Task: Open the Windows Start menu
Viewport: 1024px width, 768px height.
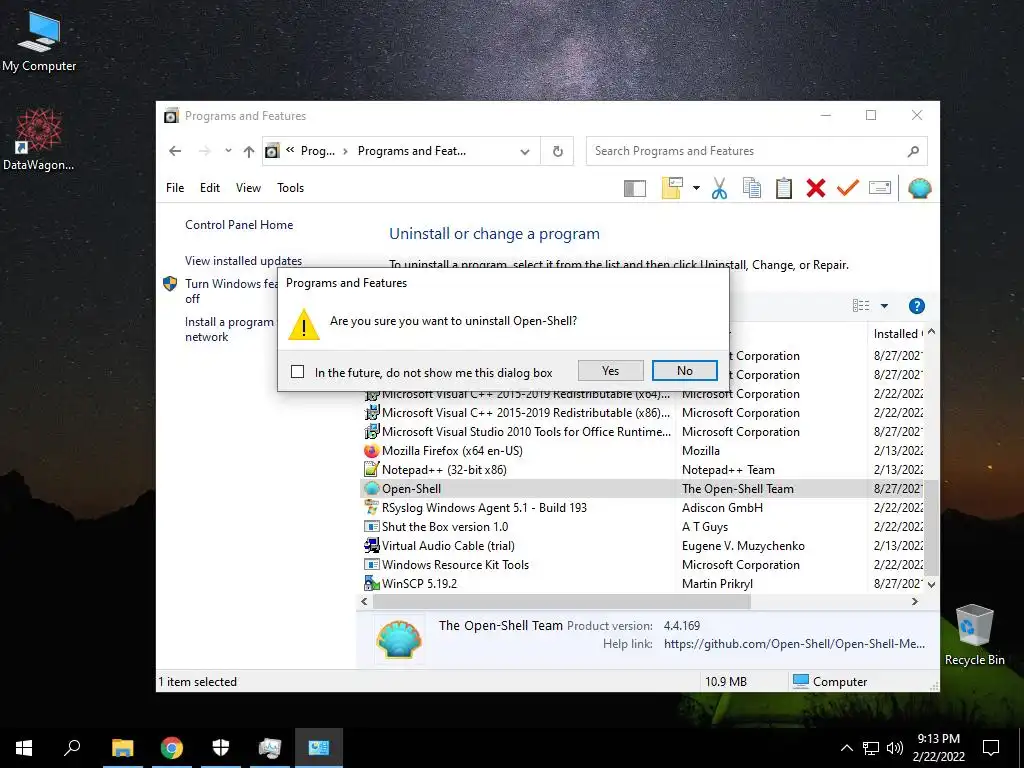Action: coord(24,748)
